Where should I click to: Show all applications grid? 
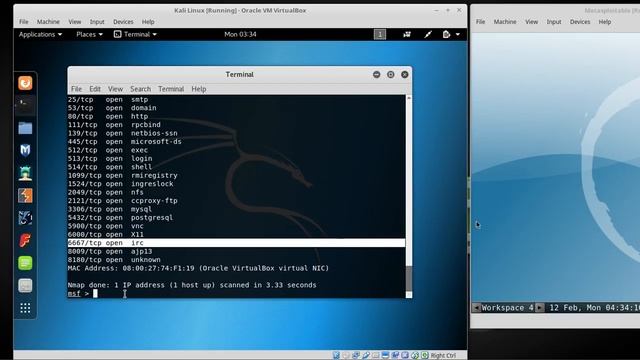[x=25, y=308]
